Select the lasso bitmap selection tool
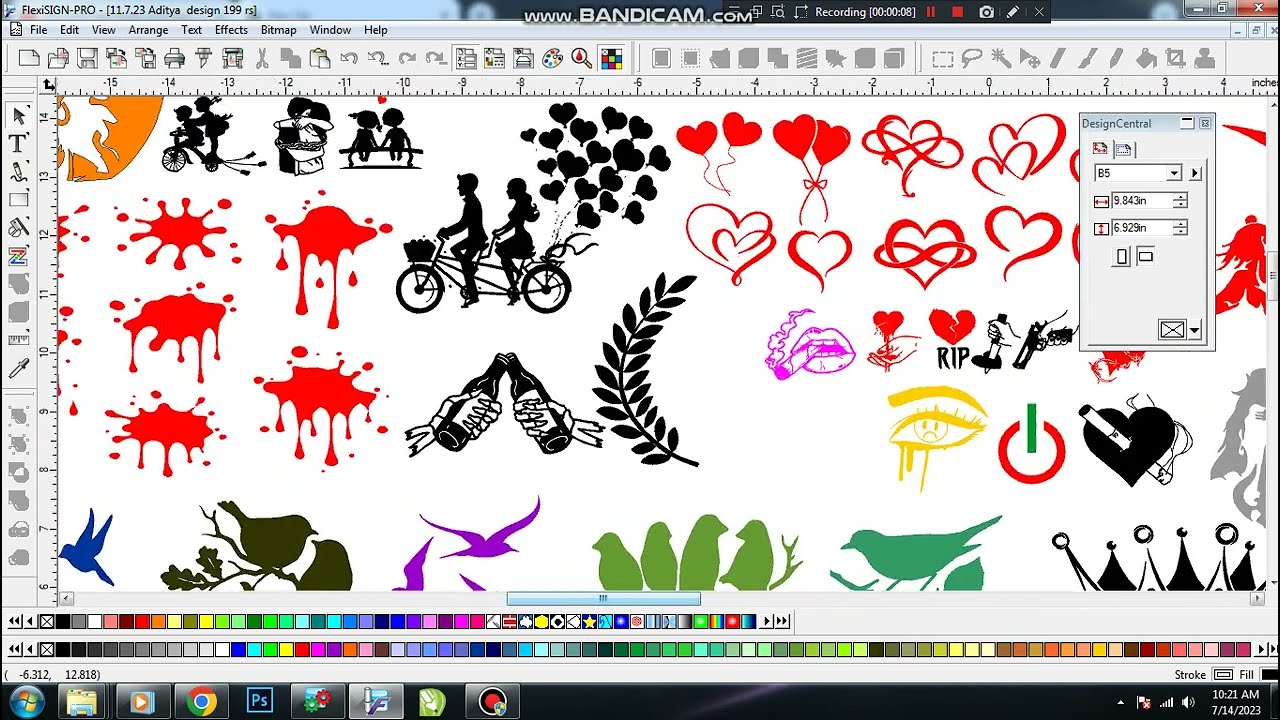This screenshot has width=1280, height=720. pos(971,58)
